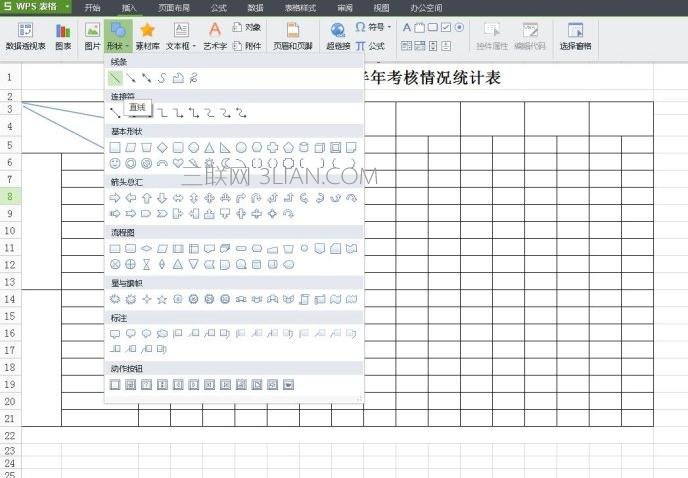The height and width of the screenshot is (478, 688).
Task: Insert the oval callout shape
Action: point(147,334)
